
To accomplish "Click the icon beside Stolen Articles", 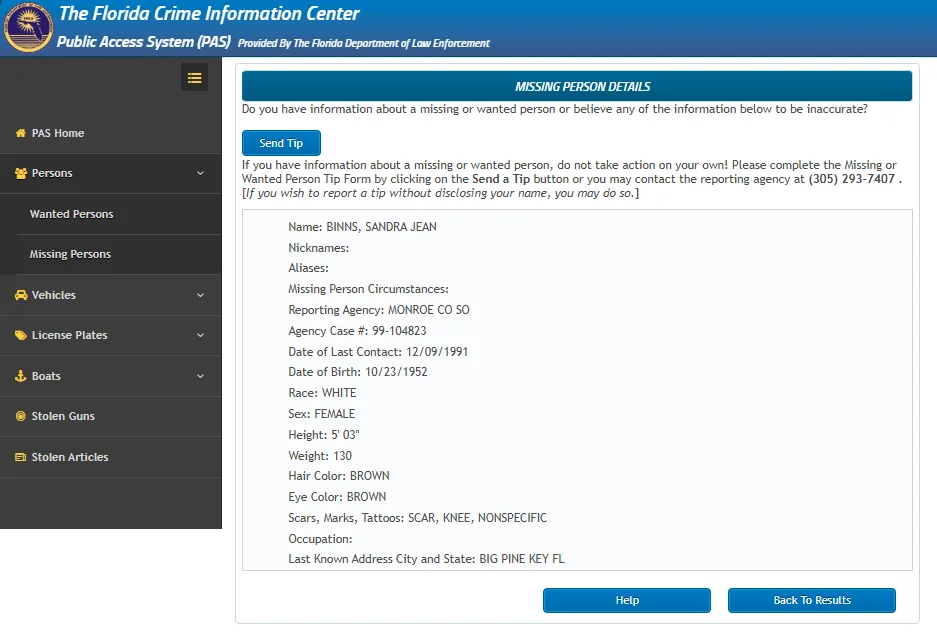I will pyautogui.click(x=21, y=457).
